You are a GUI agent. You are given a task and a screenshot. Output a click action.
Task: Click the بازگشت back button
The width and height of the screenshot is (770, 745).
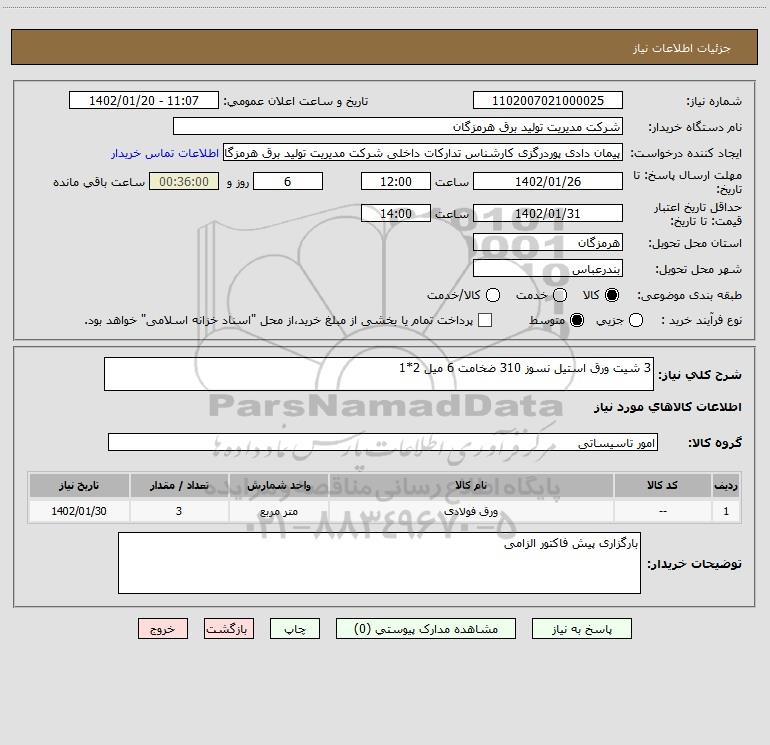pyautogui.click(x=229, y=629)
